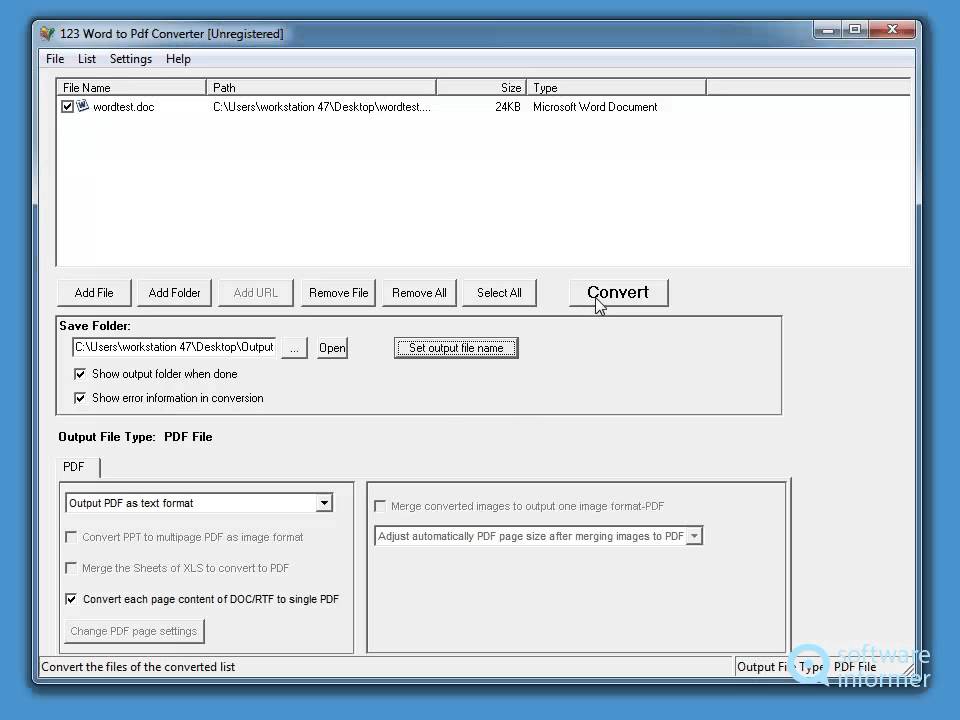This screenshot has width=960, height=720.
Task: Start conversion with the Convert button
Action: click(x=618, y=293)
